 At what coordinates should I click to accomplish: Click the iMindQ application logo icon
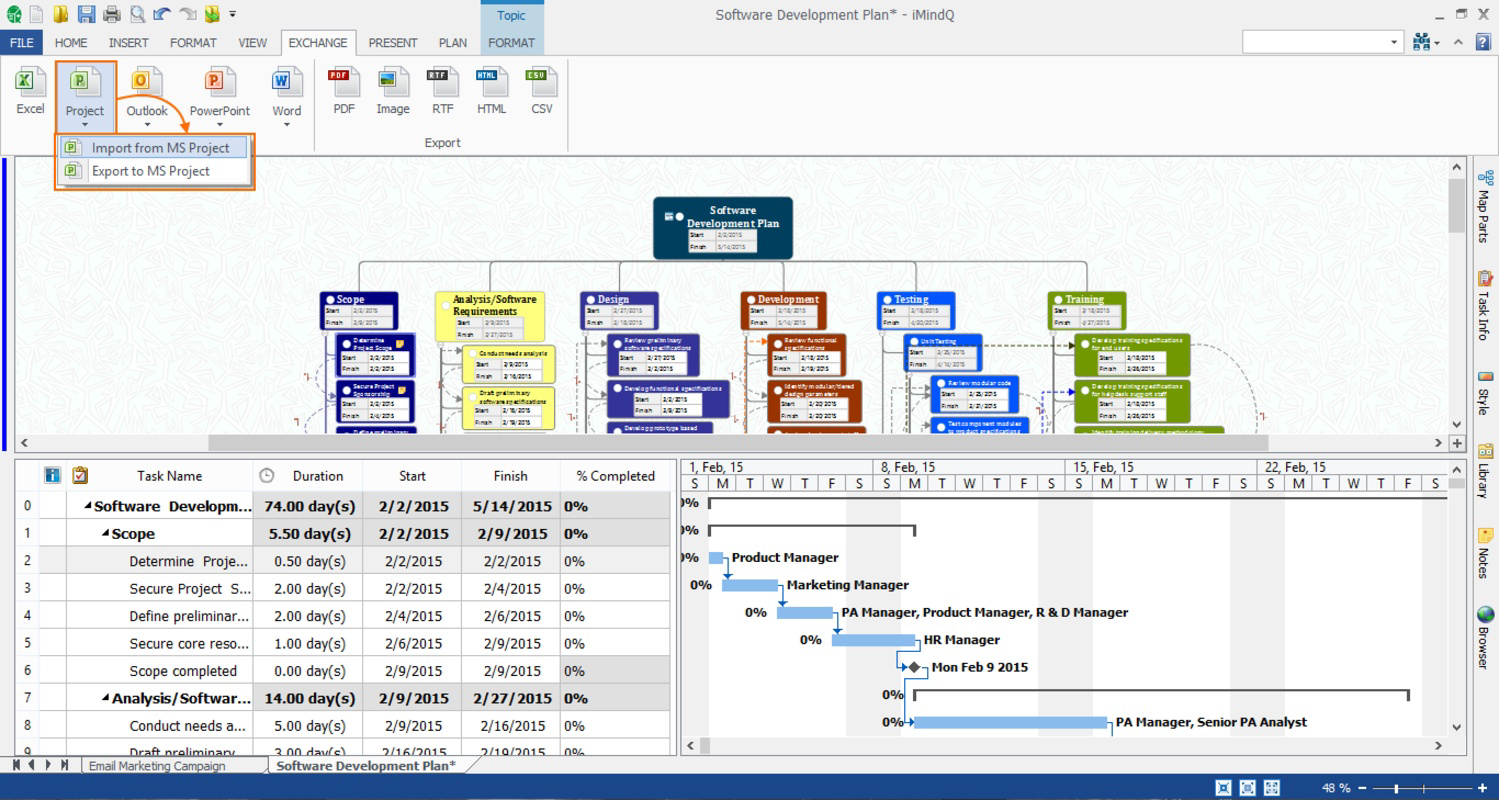[12, 14]
